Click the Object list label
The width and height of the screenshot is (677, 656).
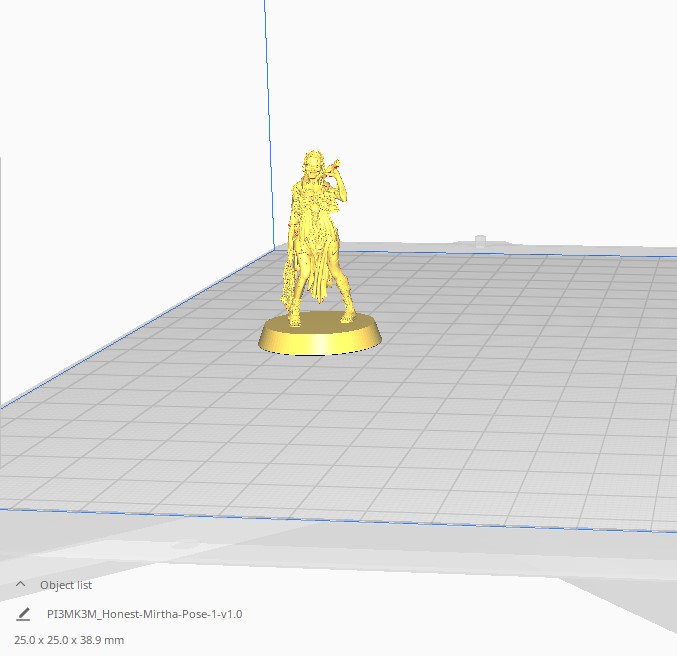[x=66, y=585]
